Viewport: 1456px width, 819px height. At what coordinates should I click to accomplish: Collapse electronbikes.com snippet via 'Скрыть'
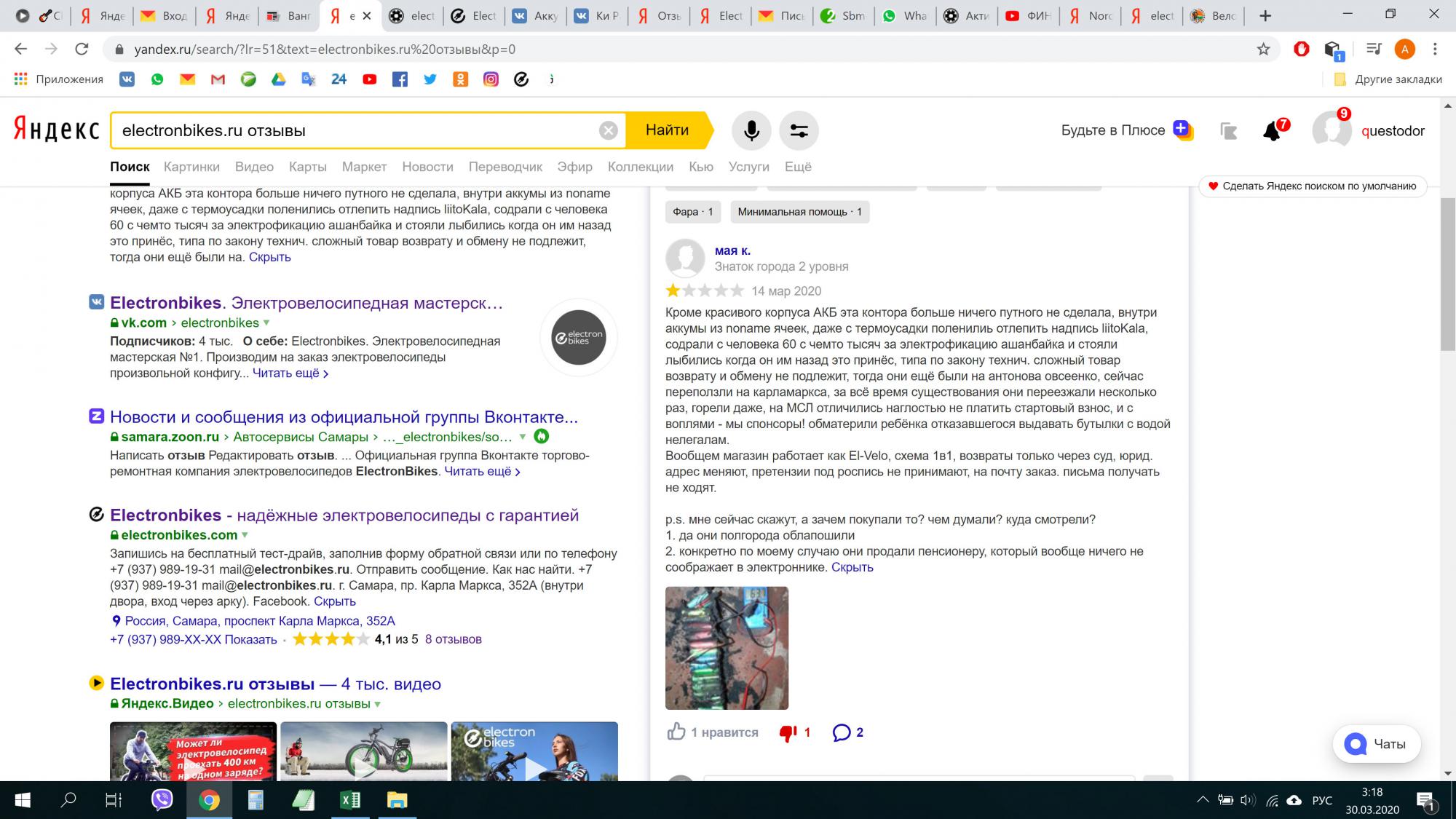(x=335, y=601)
